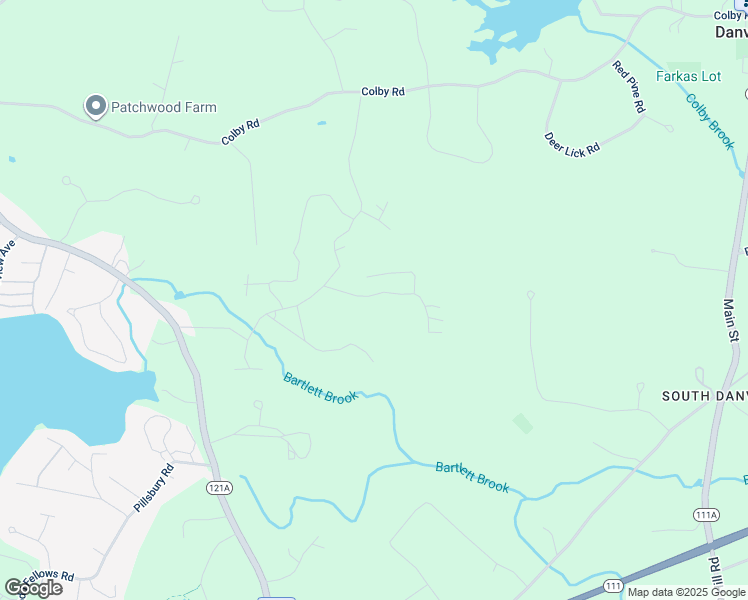Click the Colby Brook label
748x600 pixels.
[710, 122]
